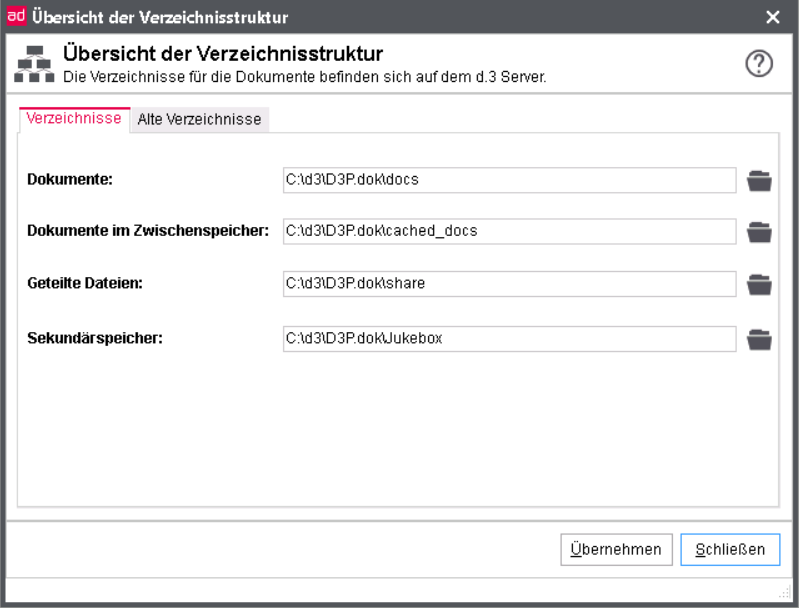Viewport: 799px width, 608px height.
Task: Click the directory structure icon in header
Action: (x=34, y=64)
